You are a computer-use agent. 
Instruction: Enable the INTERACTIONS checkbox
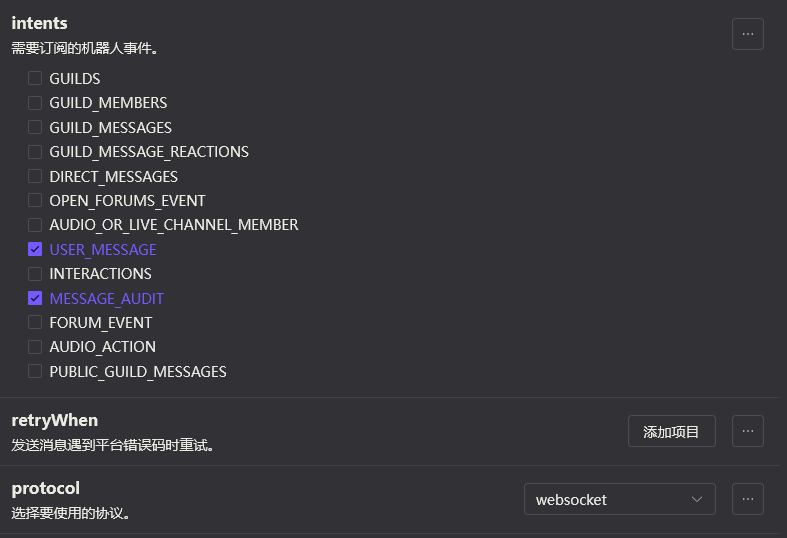pos(35,273)
